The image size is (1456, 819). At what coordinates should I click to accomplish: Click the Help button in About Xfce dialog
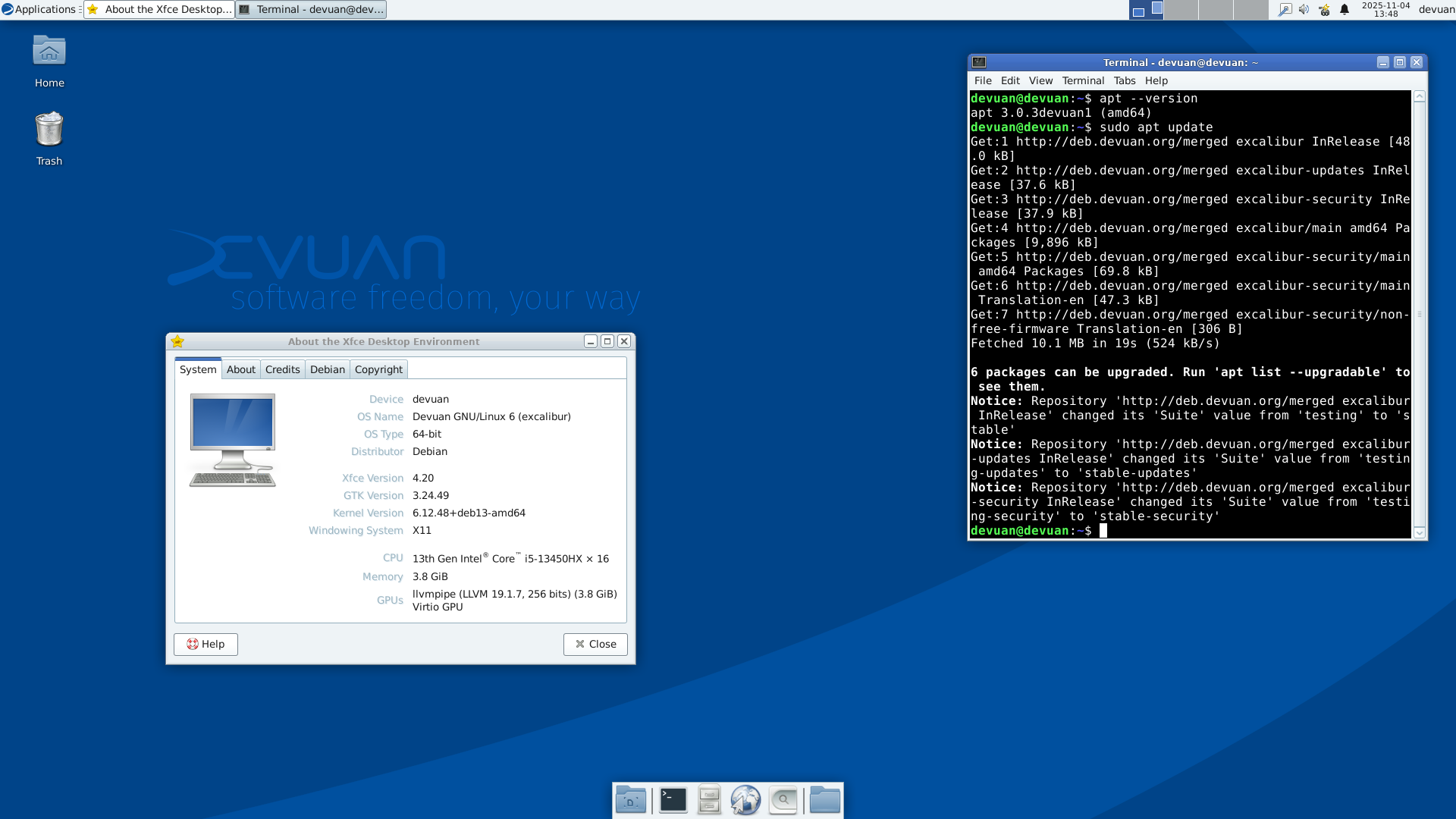pyautogui.click(x=205, y=644)
